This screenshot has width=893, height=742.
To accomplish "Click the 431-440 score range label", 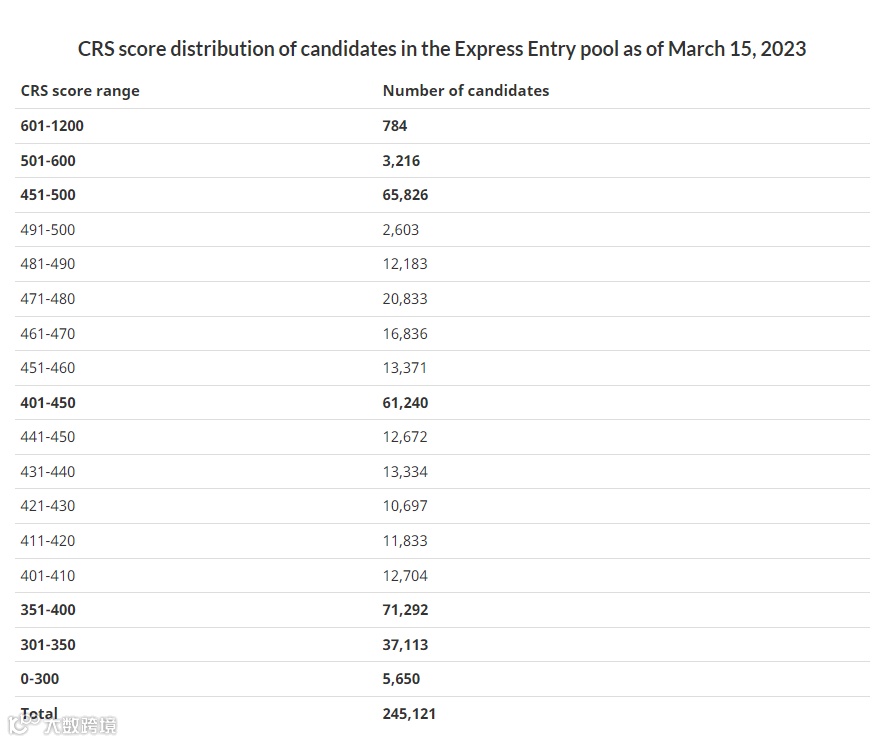I will (48, 472).
